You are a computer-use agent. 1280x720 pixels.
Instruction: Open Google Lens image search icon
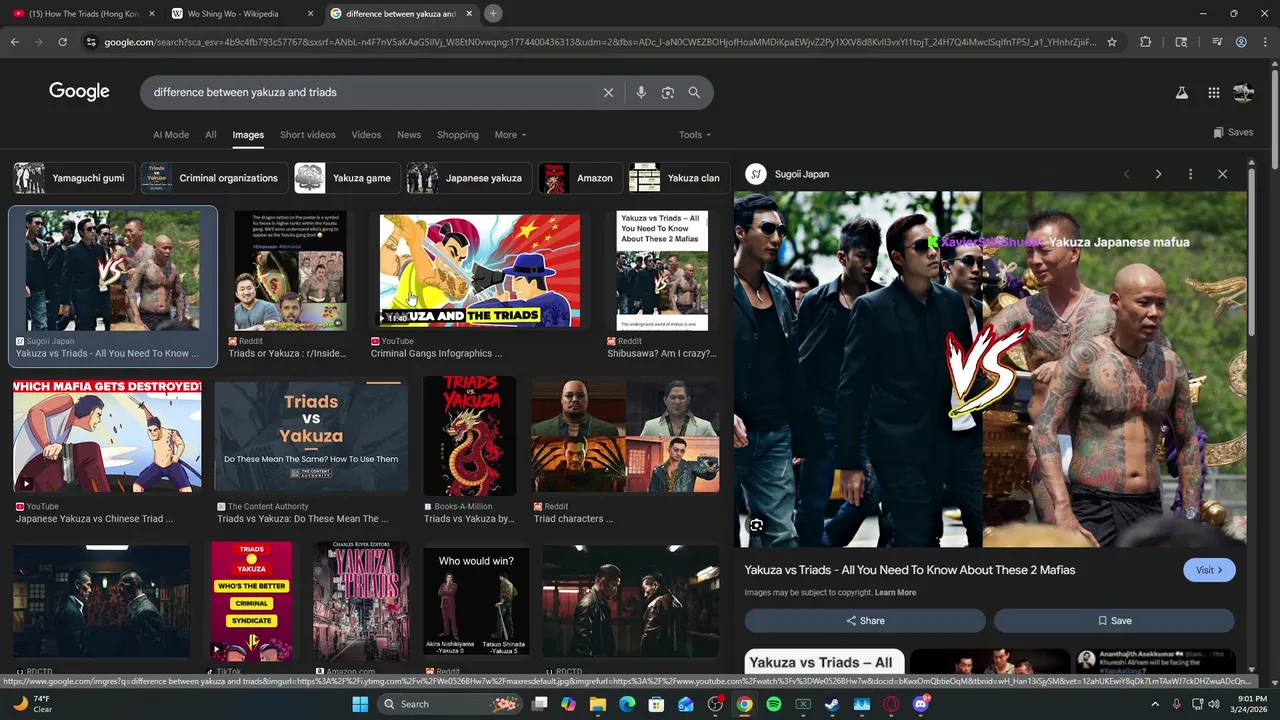668,92
